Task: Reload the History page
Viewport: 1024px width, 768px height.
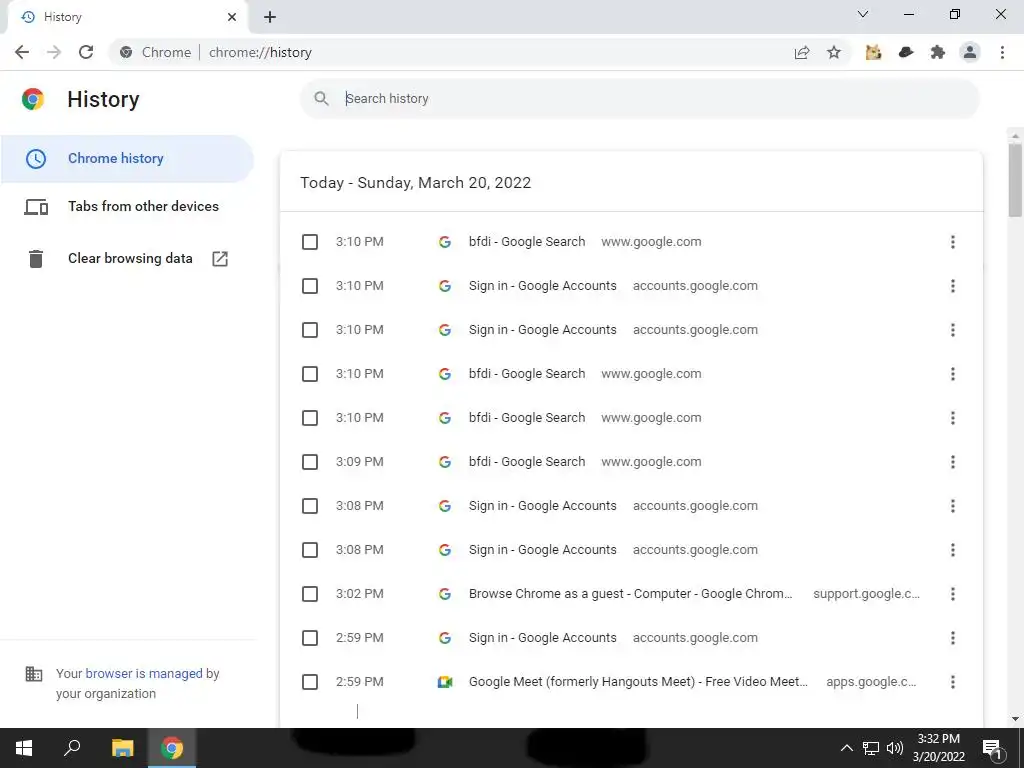Action: pyautogui.click(x=86, y=52)
